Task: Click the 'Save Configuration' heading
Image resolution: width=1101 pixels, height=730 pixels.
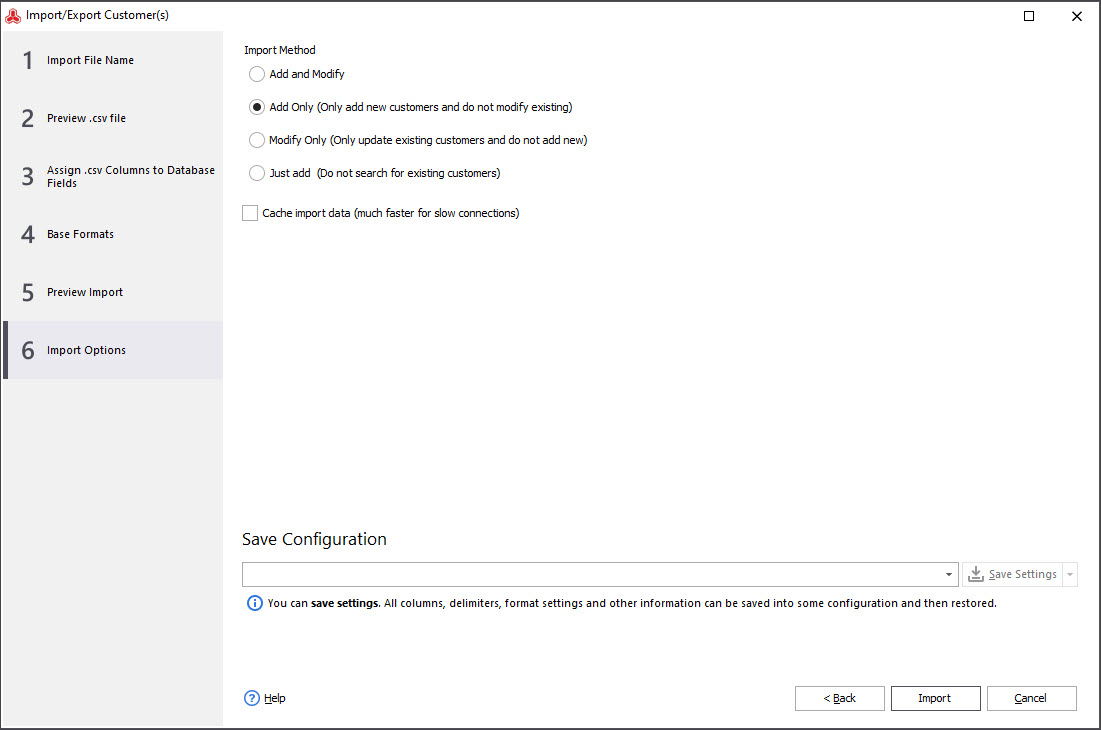Action: pos(314,539)
